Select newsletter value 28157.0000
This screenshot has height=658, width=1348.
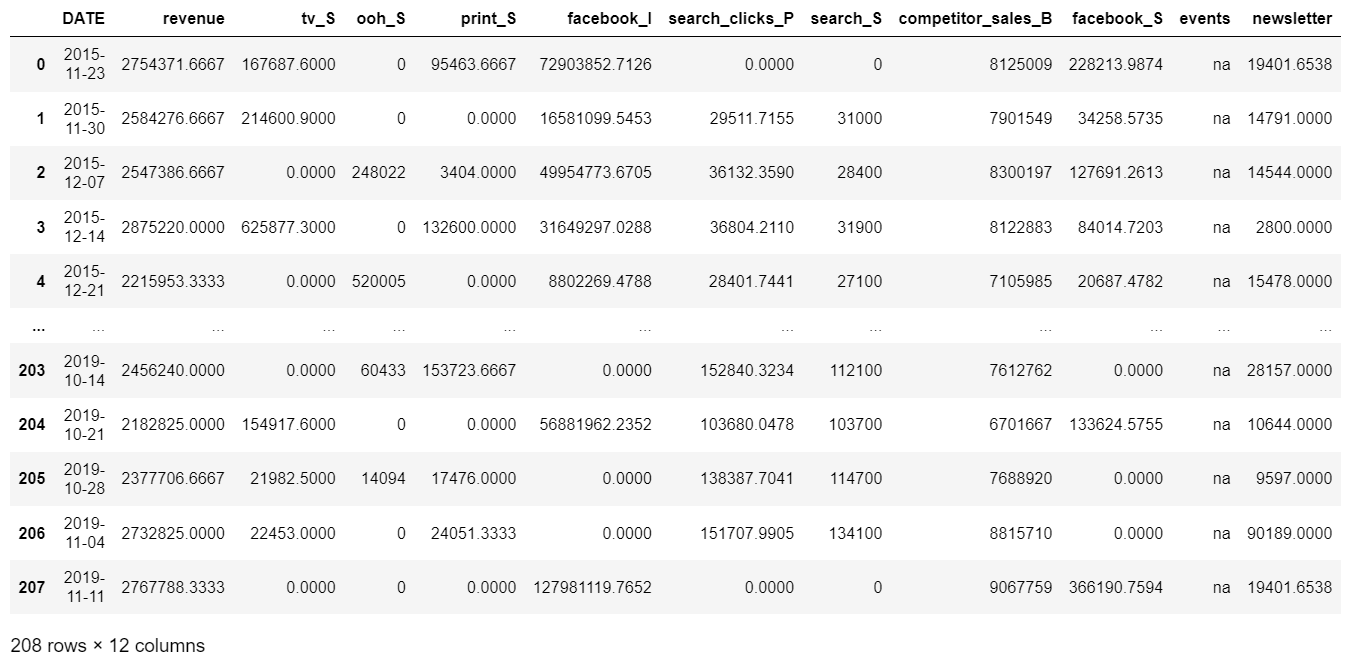[1290, 370]
